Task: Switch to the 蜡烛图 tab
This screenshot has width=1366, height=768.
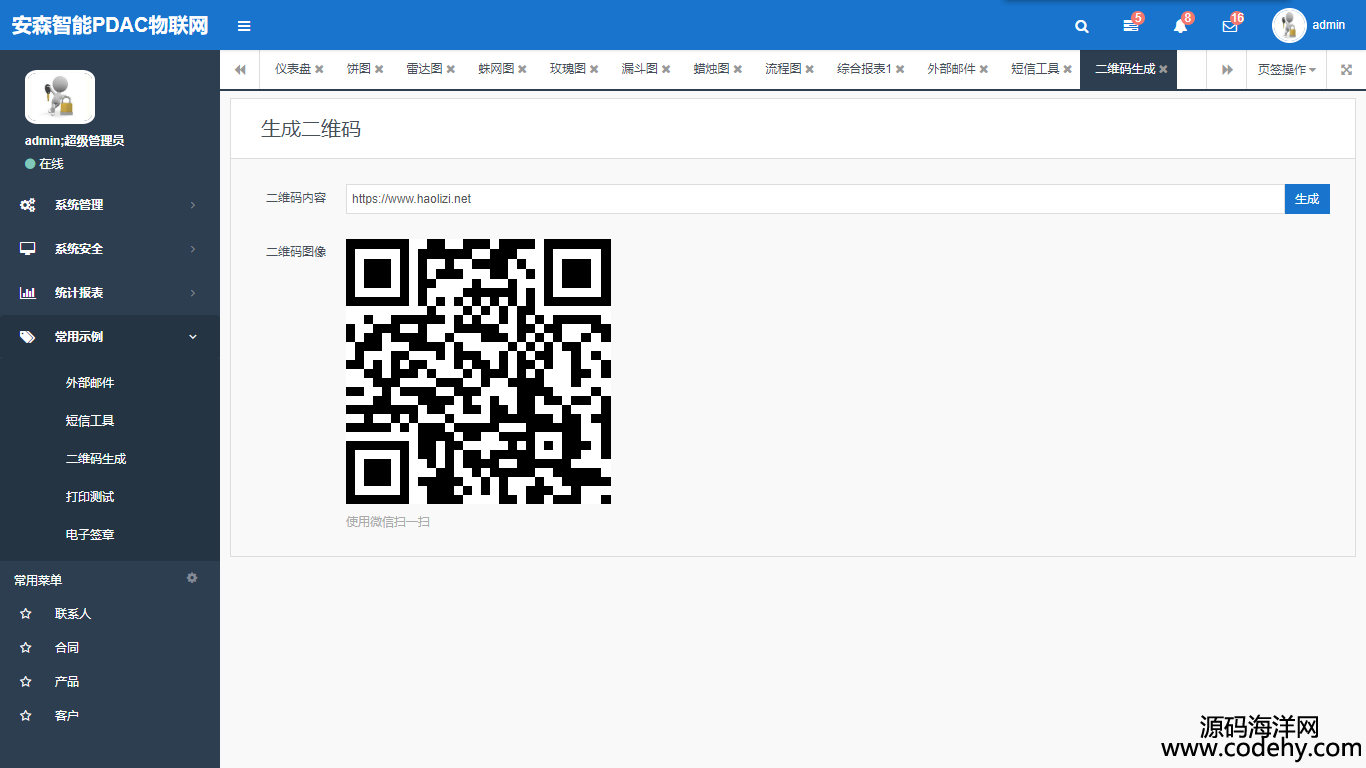Action: click(712, 69)
